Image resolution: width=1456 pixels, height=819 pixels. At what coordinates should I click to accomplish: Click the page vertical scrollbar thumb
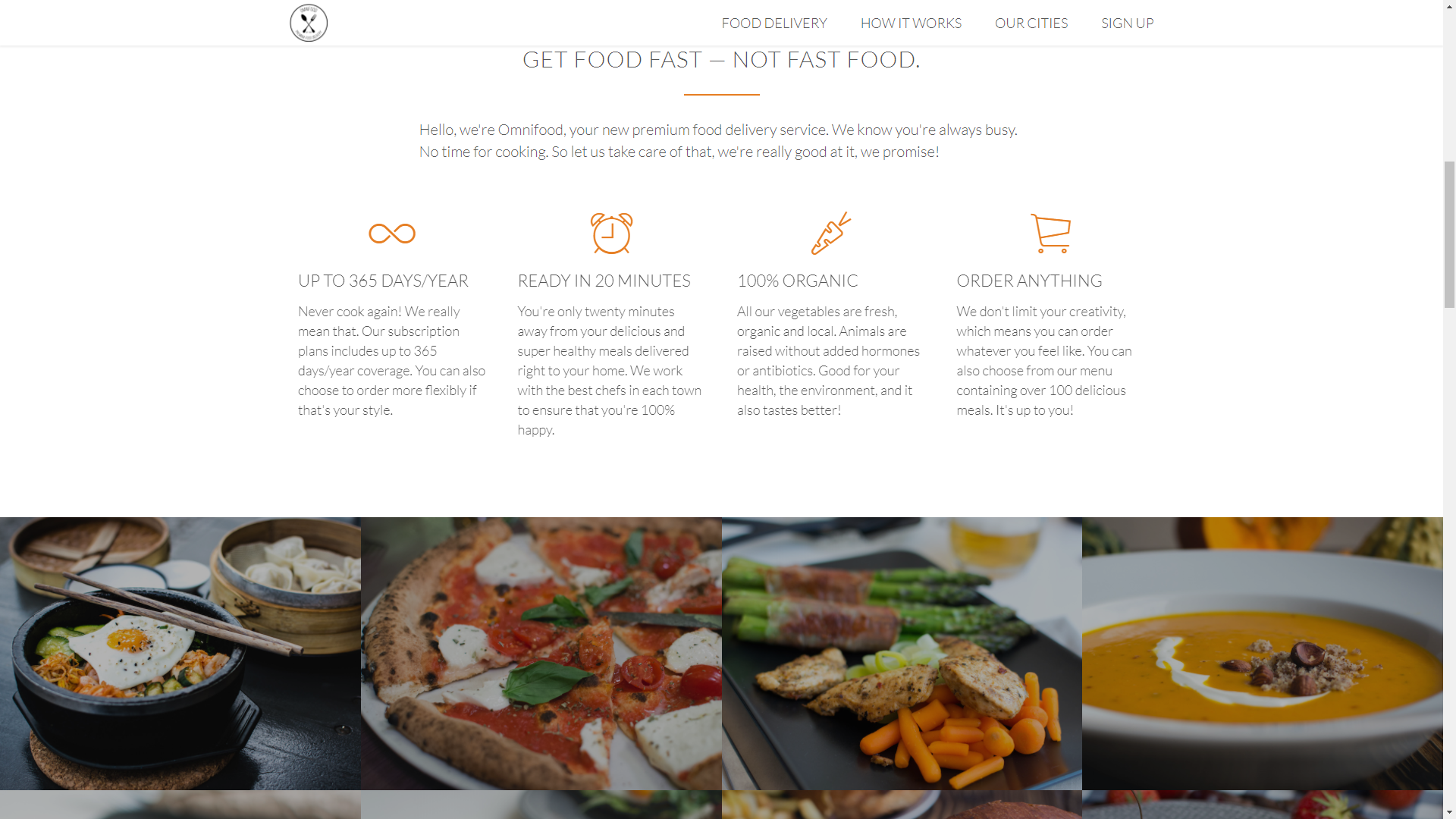[x=1449, y=234]
